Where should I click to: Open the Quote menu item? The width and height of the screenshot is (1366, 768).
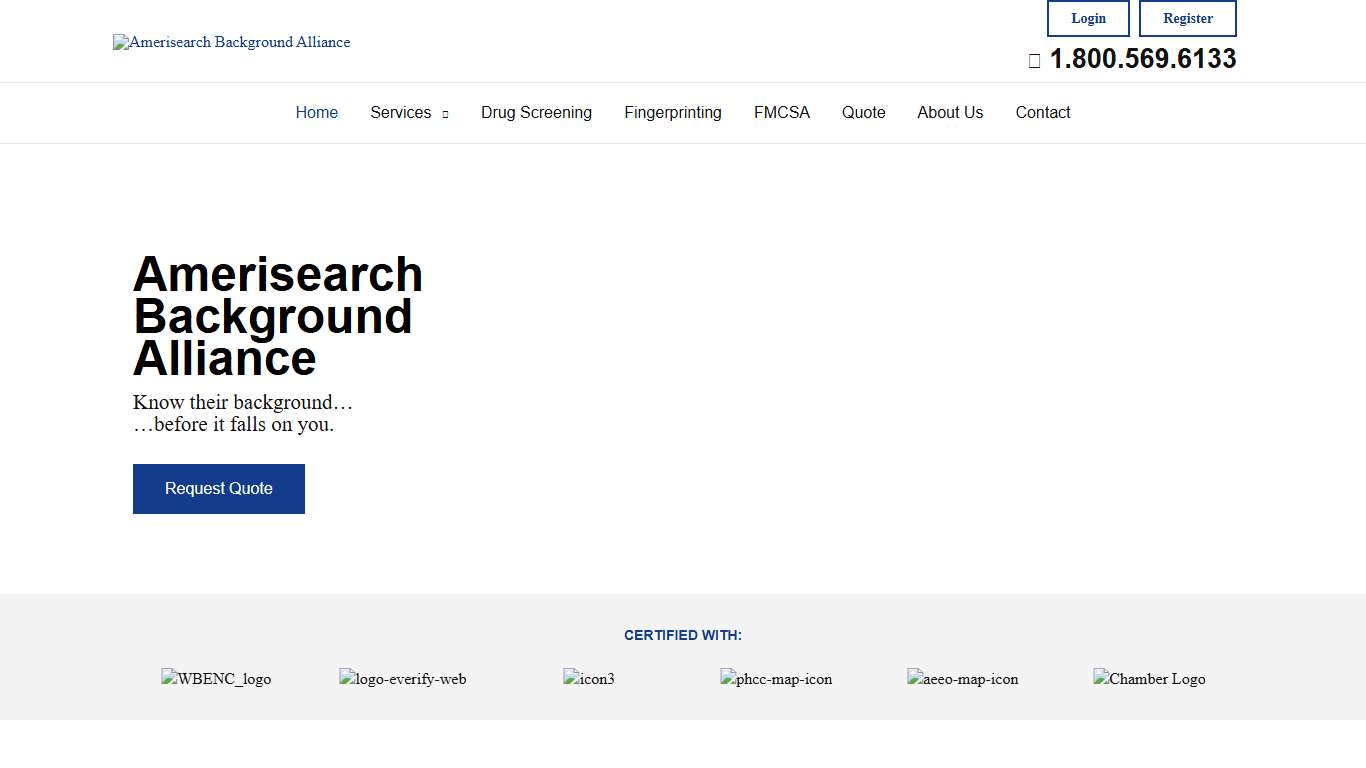pyautogui.click(x=863, y=112)
